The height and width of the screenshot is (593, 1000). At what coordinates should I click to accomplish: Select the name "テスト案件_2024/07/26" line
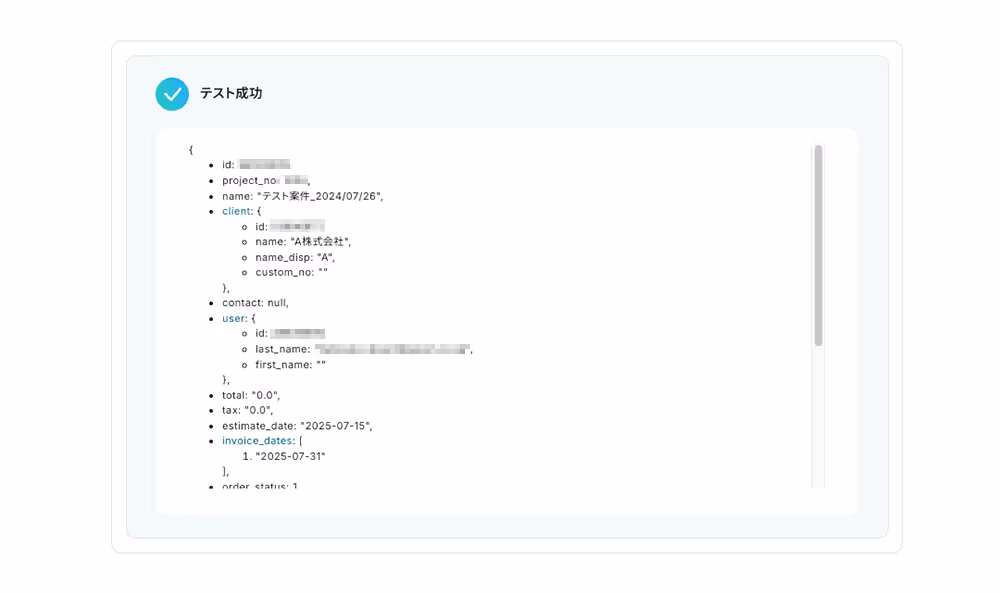point(302,196)
